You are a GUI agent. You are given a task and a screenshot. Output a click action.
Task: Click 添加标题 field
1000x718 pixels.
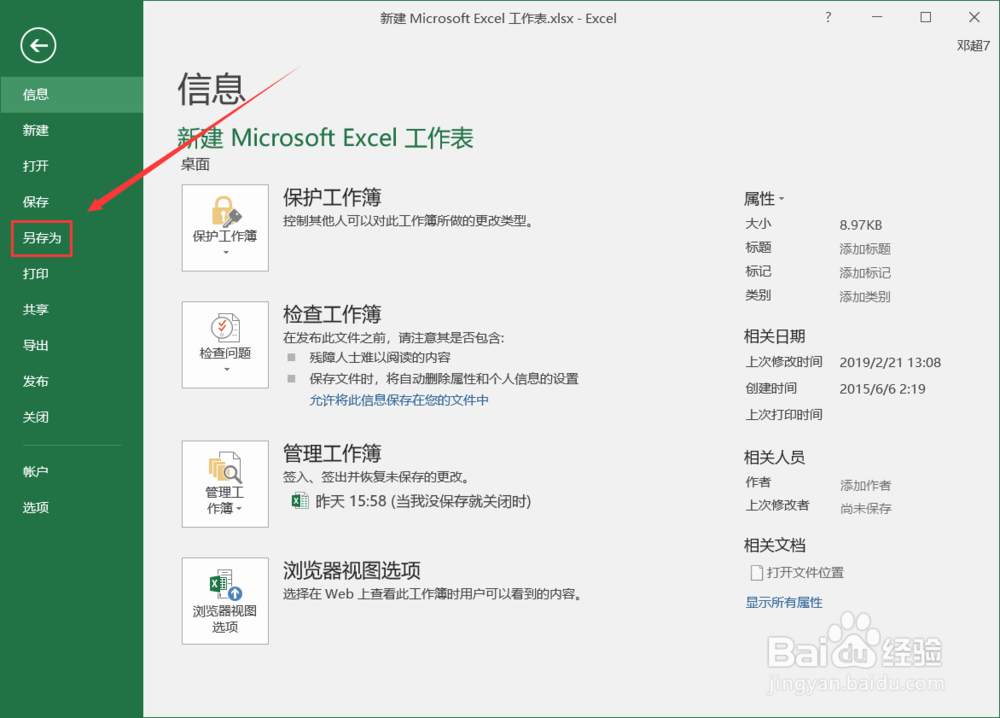click(865, 249)
